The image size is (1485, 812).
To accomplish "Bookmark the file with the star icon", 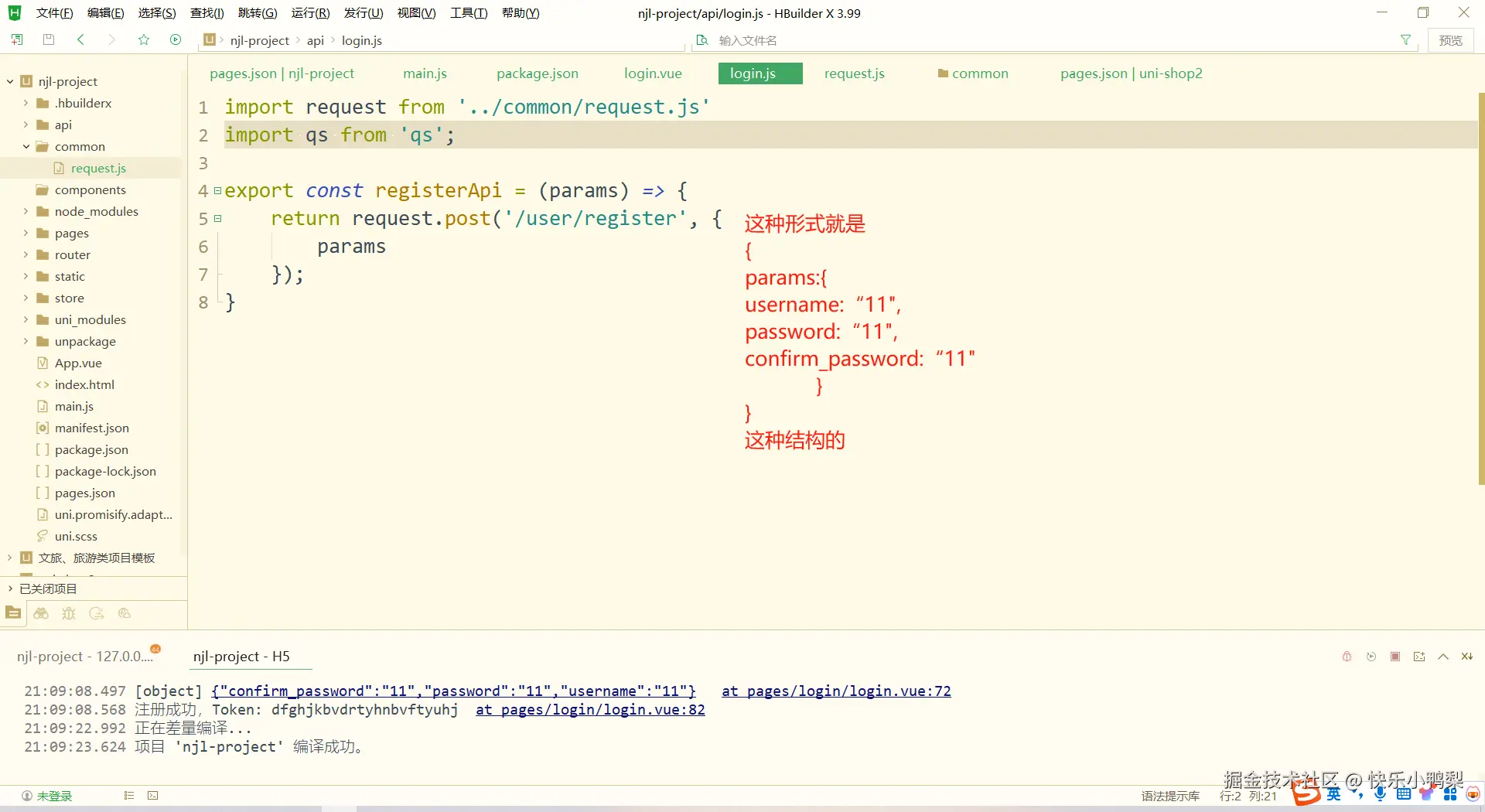I will tap(144, 40).
